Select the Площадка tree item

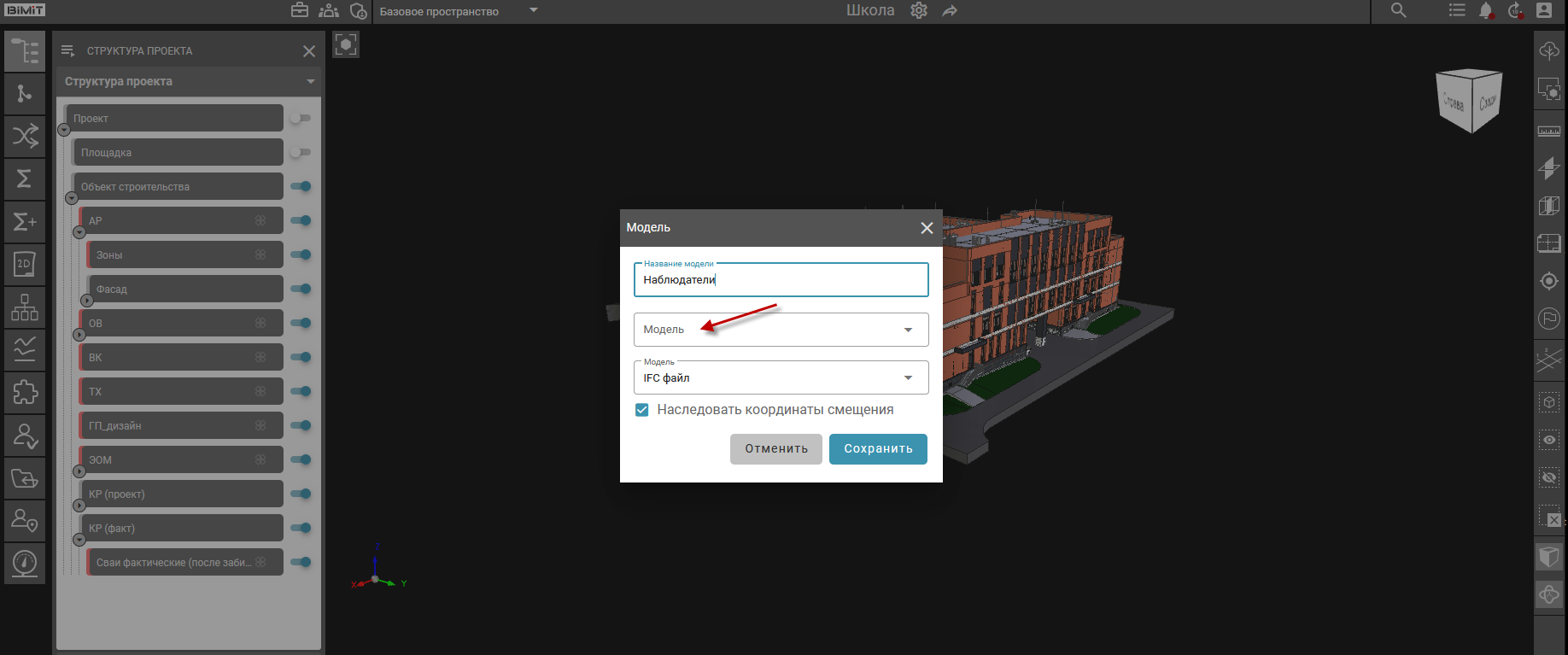178,152
